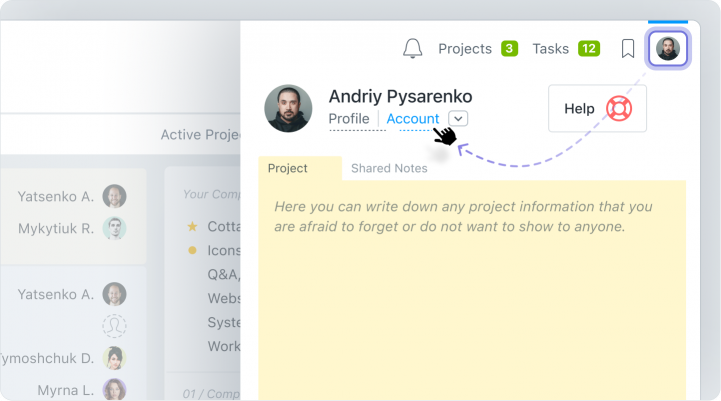Open the Tasks counter showing 12

[589, 48]
